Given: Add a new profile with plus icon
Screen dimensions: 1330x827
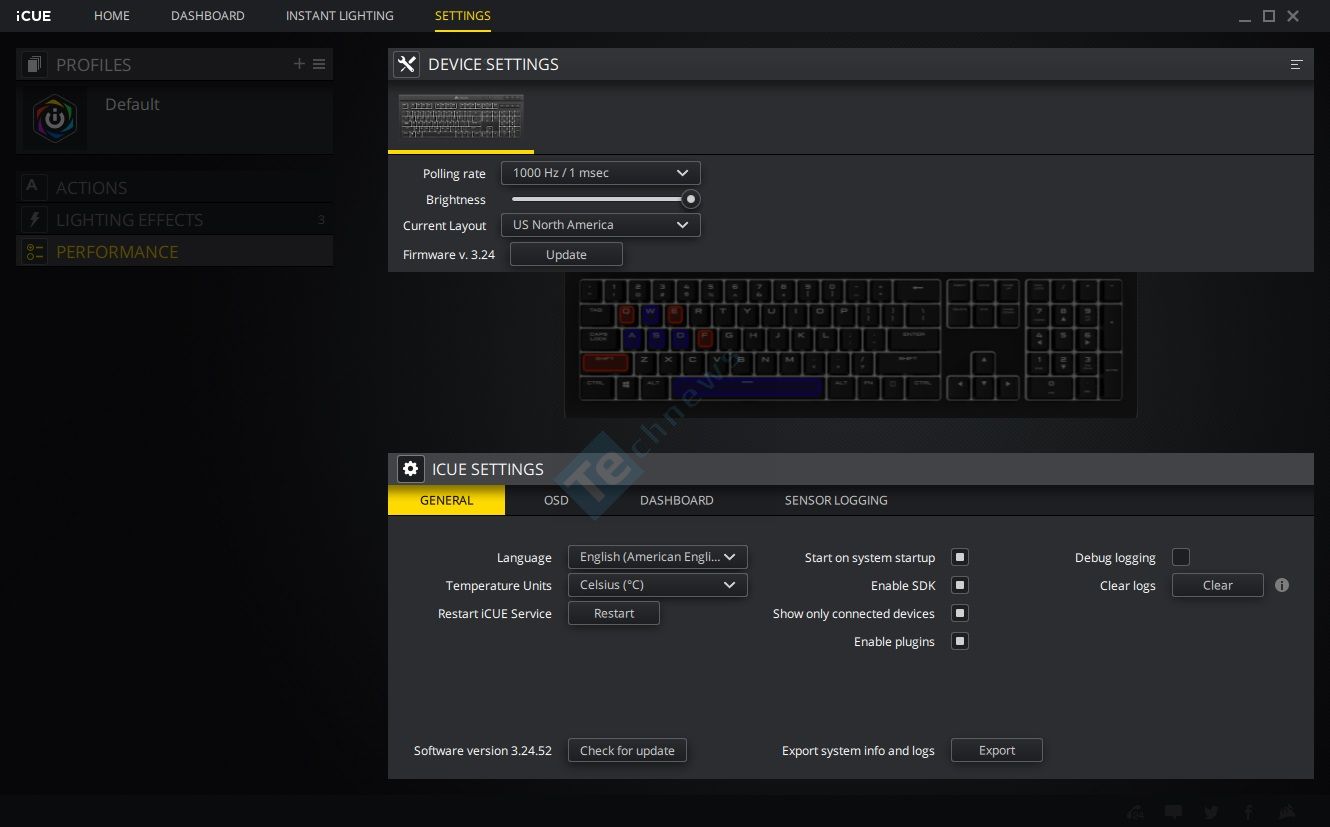Looking at the screenshot, I should click(x=299, y=64).
